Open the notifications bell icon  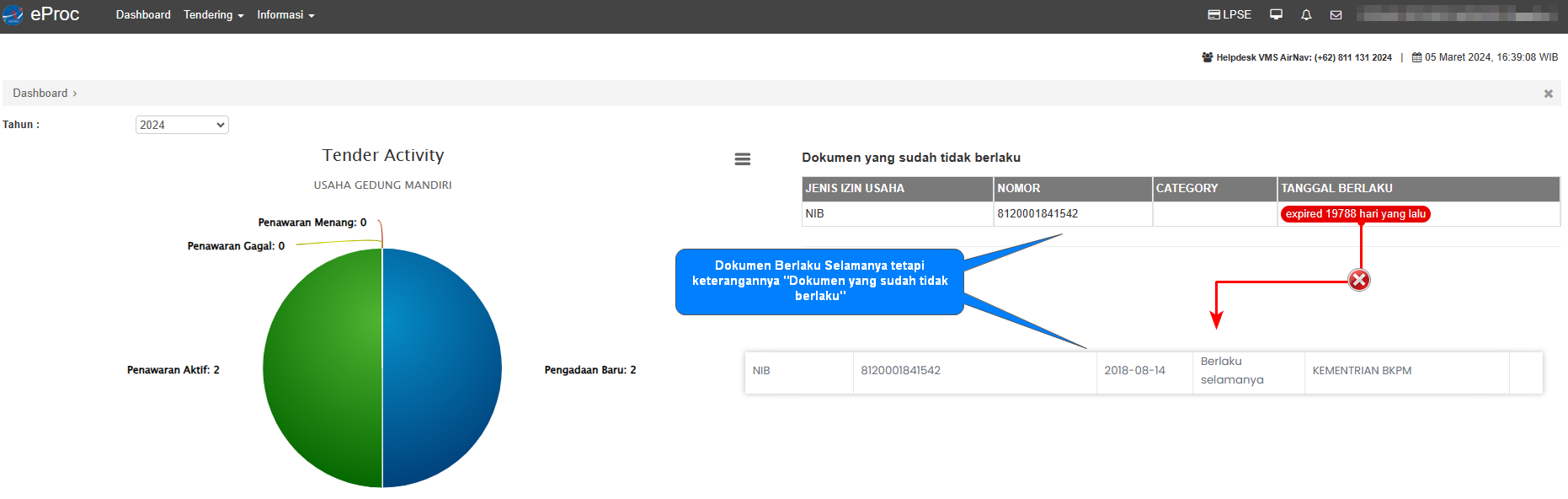(x=1306, y=15)
